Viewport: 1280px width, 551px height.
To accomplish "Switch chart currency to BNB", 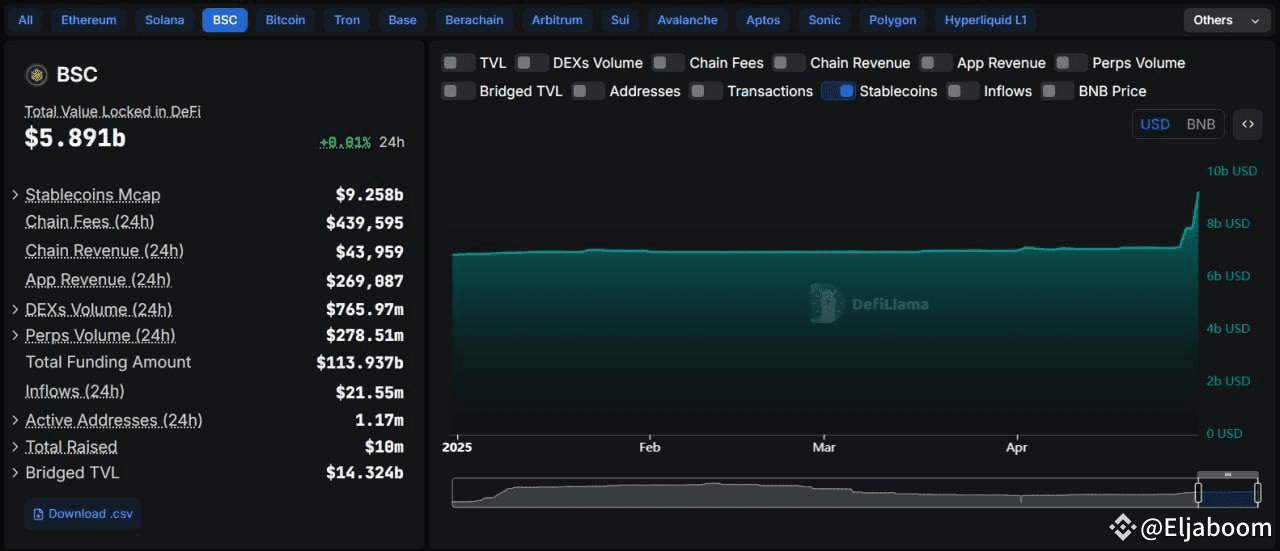I will 1201,124.
